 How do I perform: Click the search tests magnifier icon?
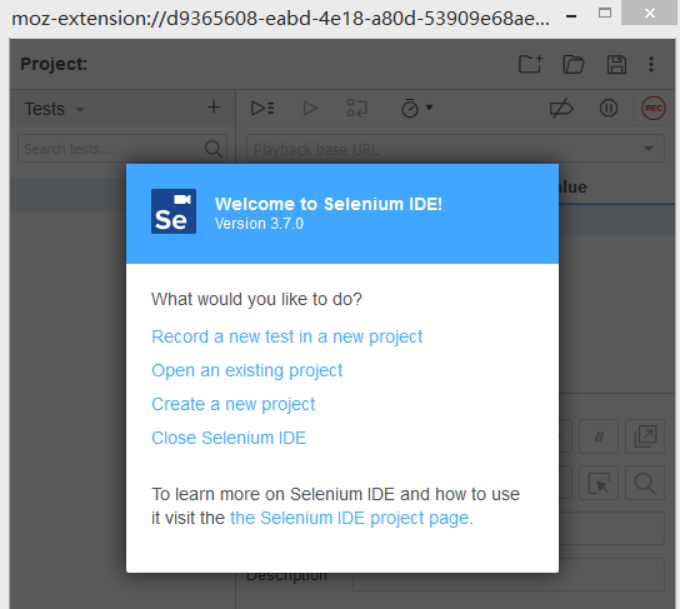(x=213, y=149)
